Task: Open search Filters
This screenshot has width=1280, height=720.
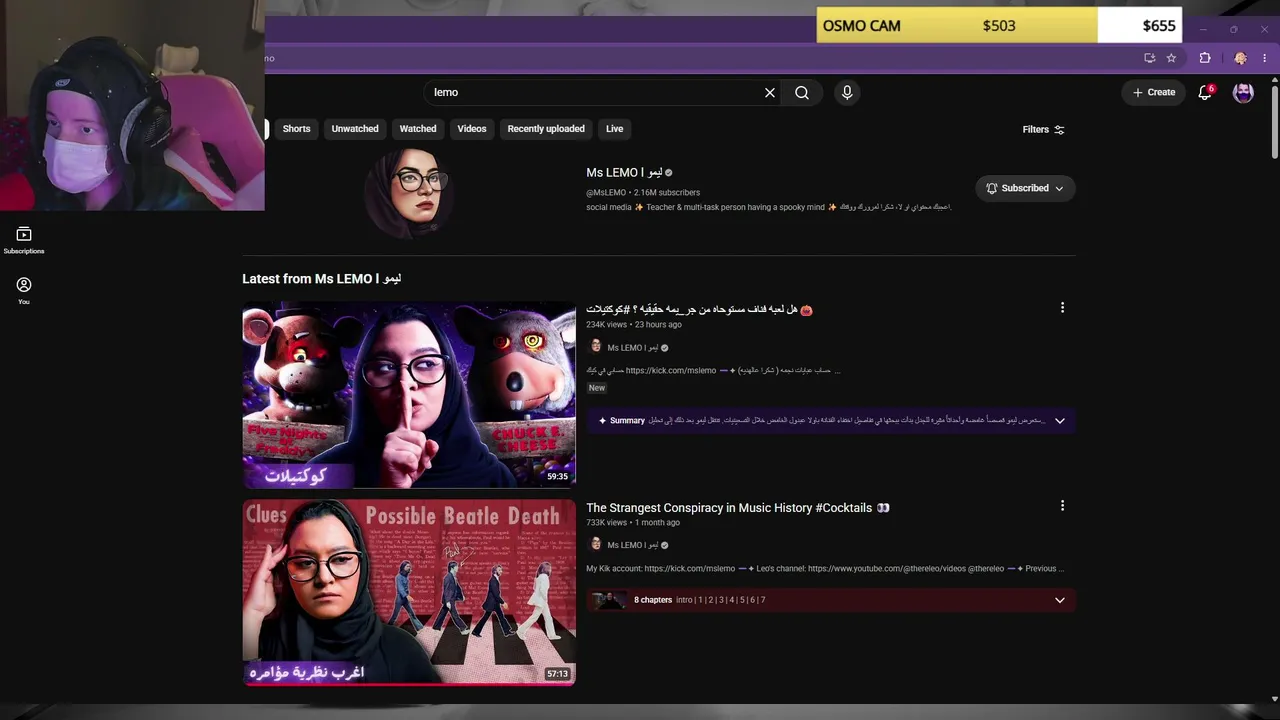Action: click(x=1043, y=129)
